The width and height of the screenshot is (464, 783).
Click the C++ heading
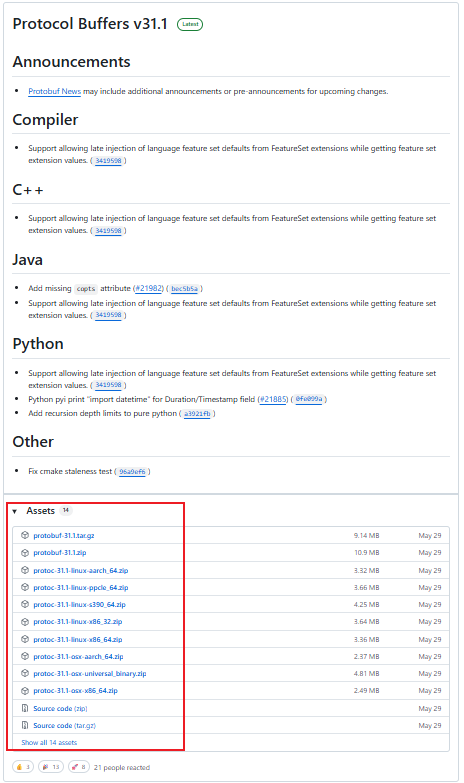pyautogui.click(x=28, y=190)
